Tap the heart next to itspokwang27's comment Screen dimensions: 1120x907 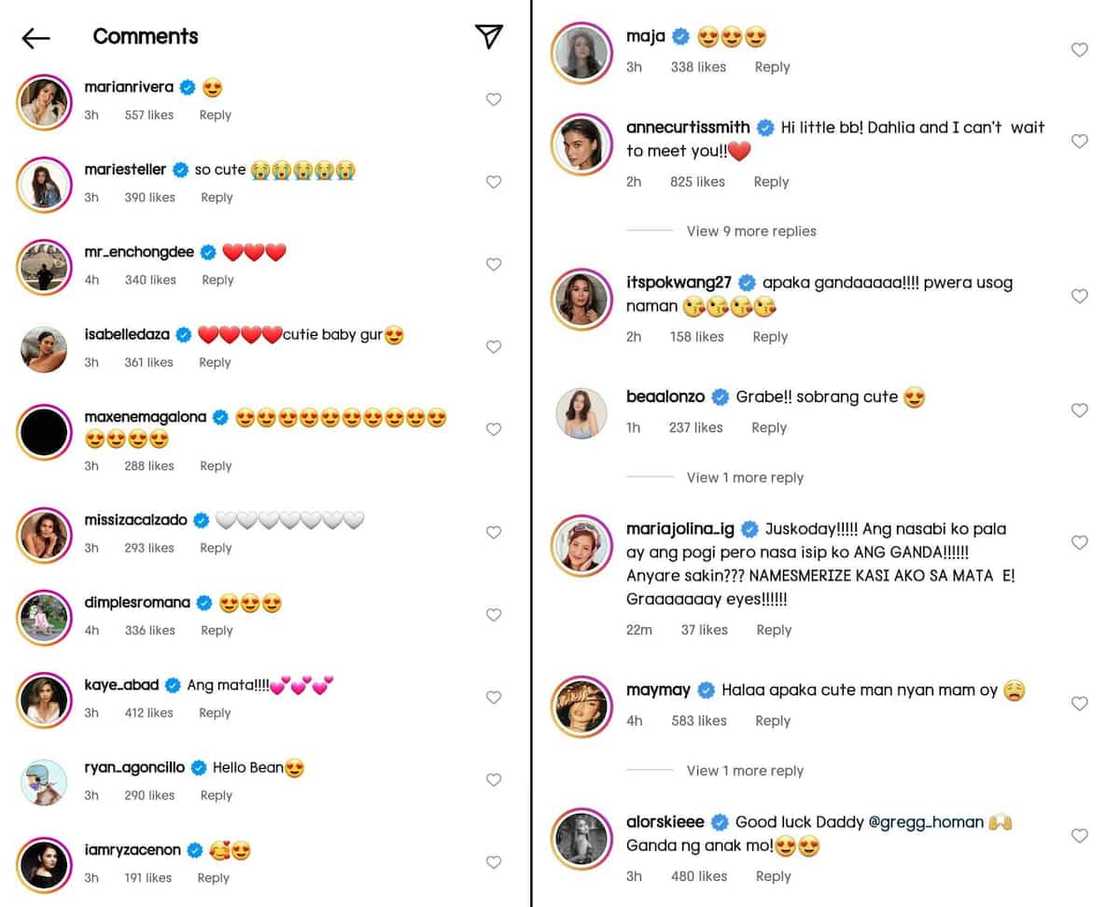coord(1080,296)
